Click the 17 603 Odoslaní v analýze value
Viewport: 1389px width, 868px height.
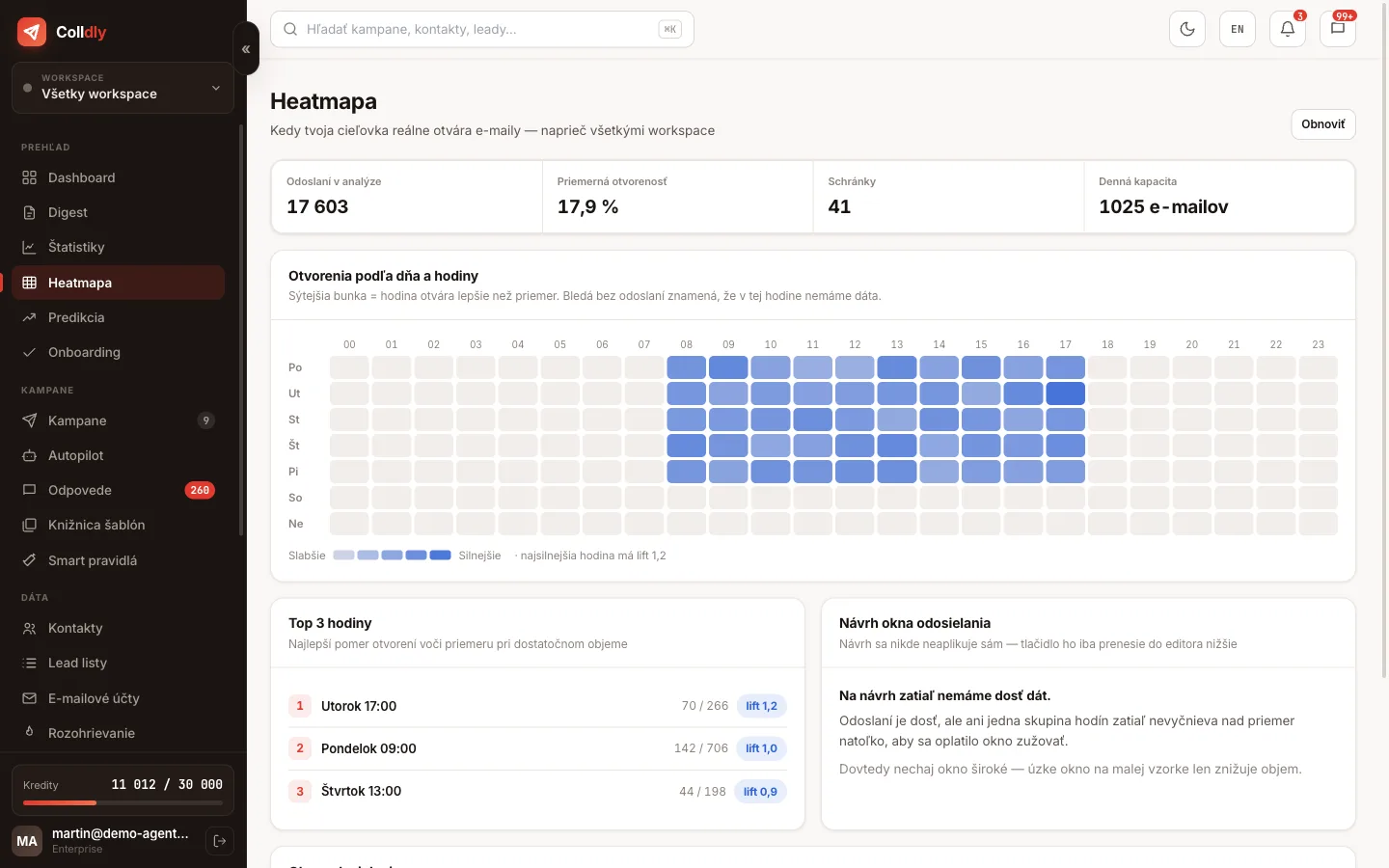(x=317, y=206)
